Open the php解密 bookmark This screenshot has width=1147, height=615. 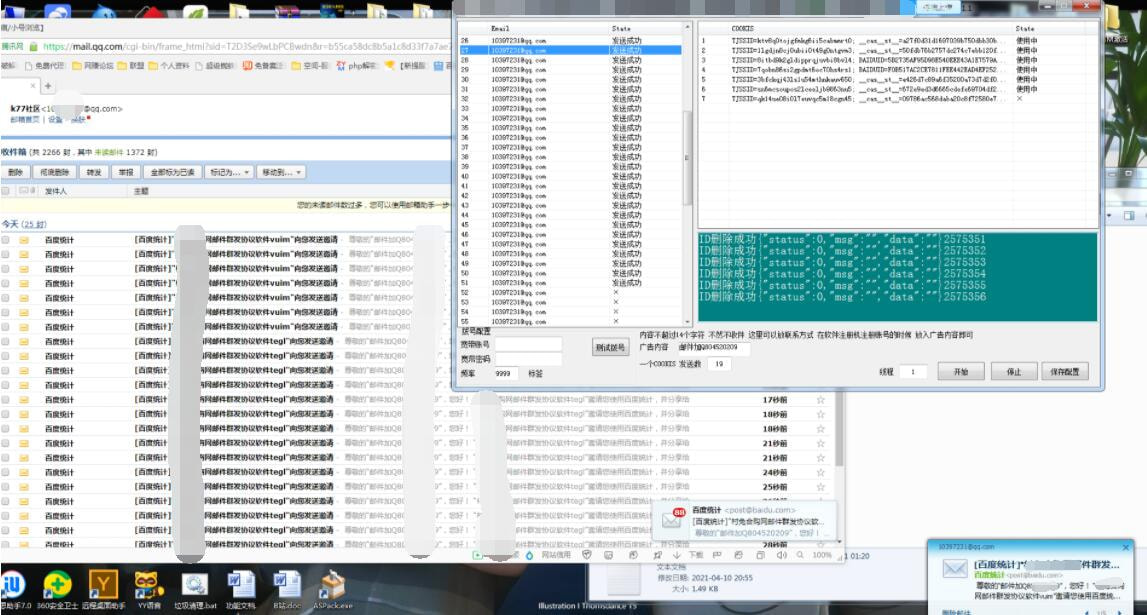tap(356, 66)
